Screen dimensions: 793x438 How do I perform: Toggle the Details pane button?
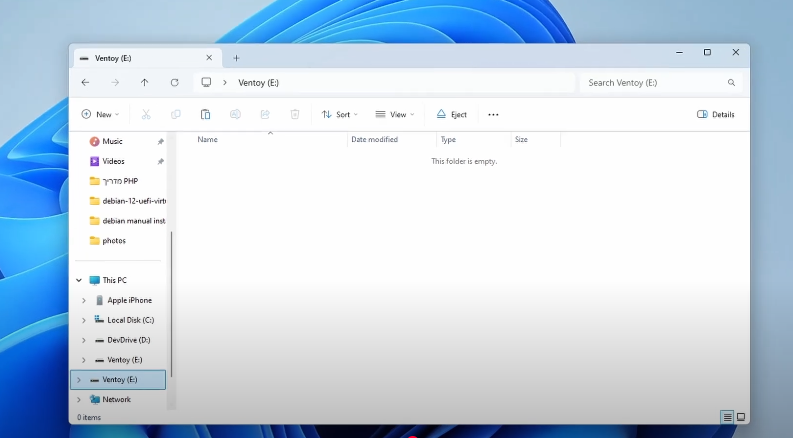click(716, 114)
